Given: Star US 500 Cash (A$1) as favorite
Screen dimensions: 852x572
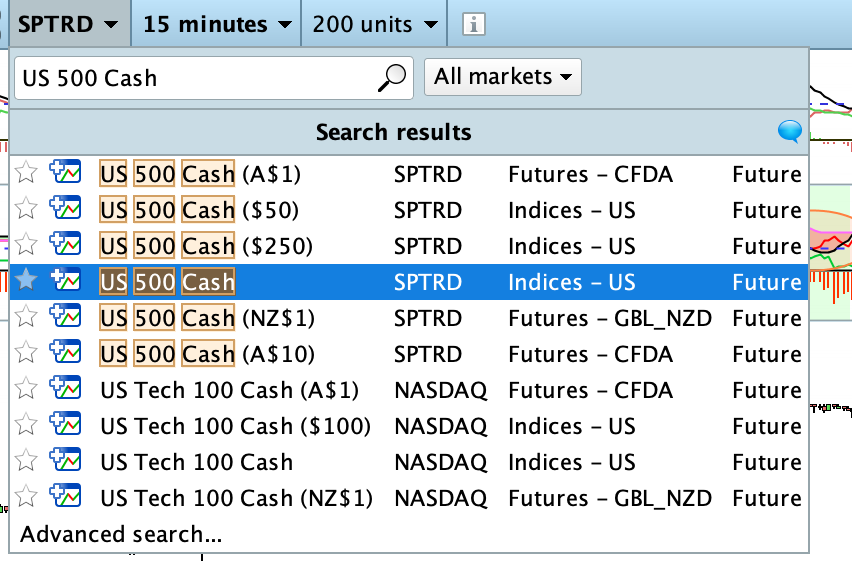Looking at the screenshot, I should pyautogui.click(x=27, y=174).
